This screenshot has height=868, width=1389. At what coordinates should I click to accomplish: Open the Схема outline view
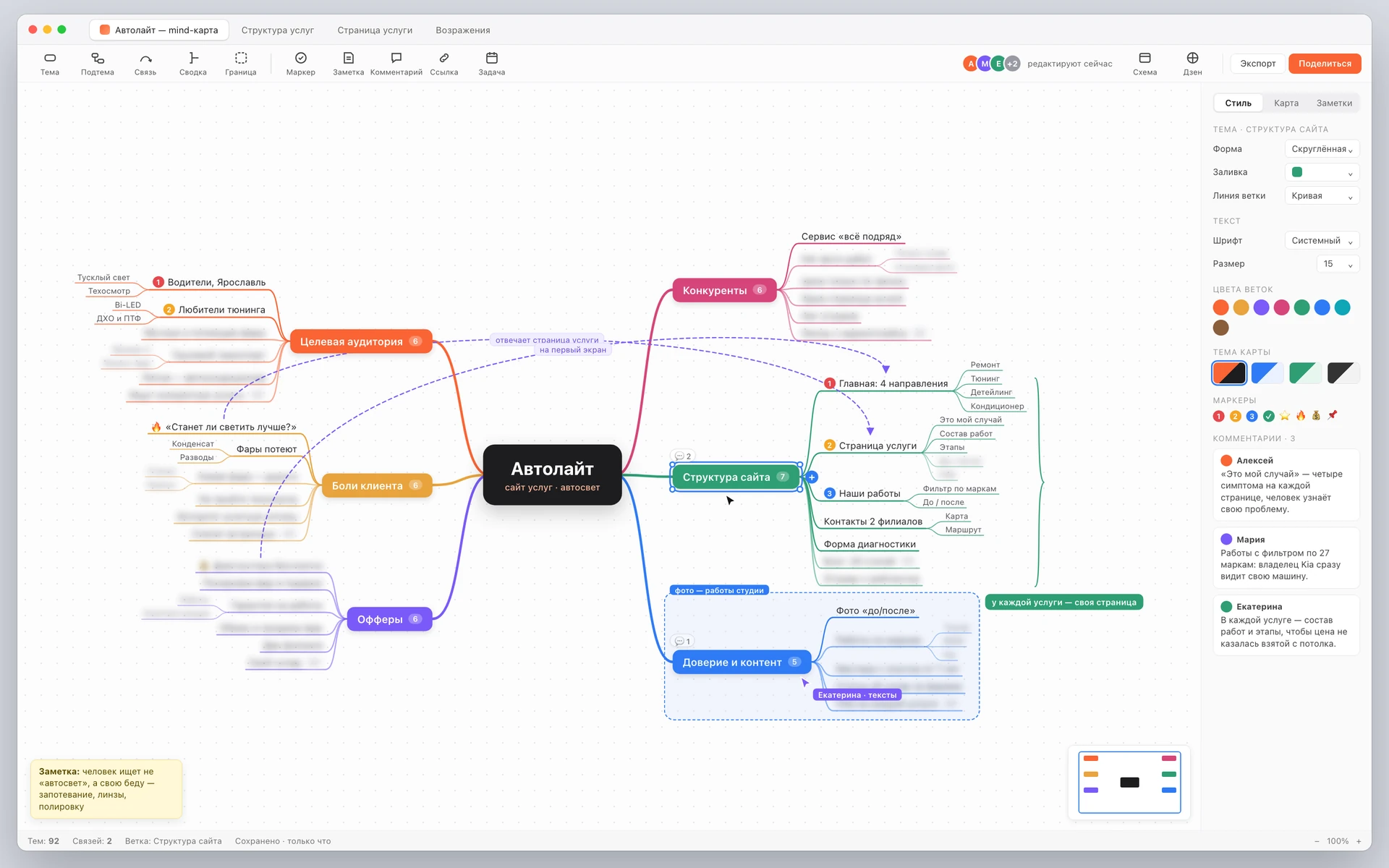[x=1144, y=64]
